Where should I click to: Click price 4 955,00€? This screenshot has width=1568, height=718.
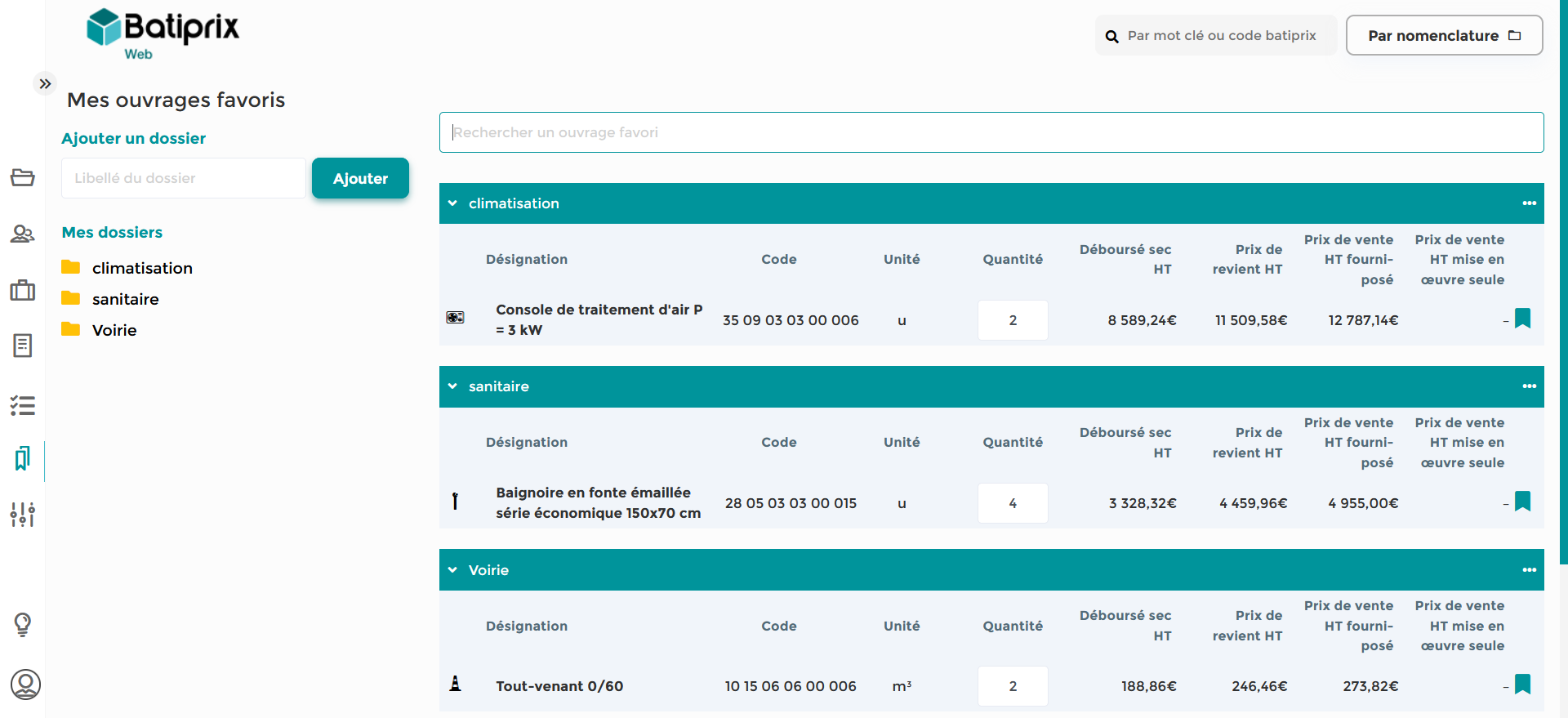pos(1363,503)
